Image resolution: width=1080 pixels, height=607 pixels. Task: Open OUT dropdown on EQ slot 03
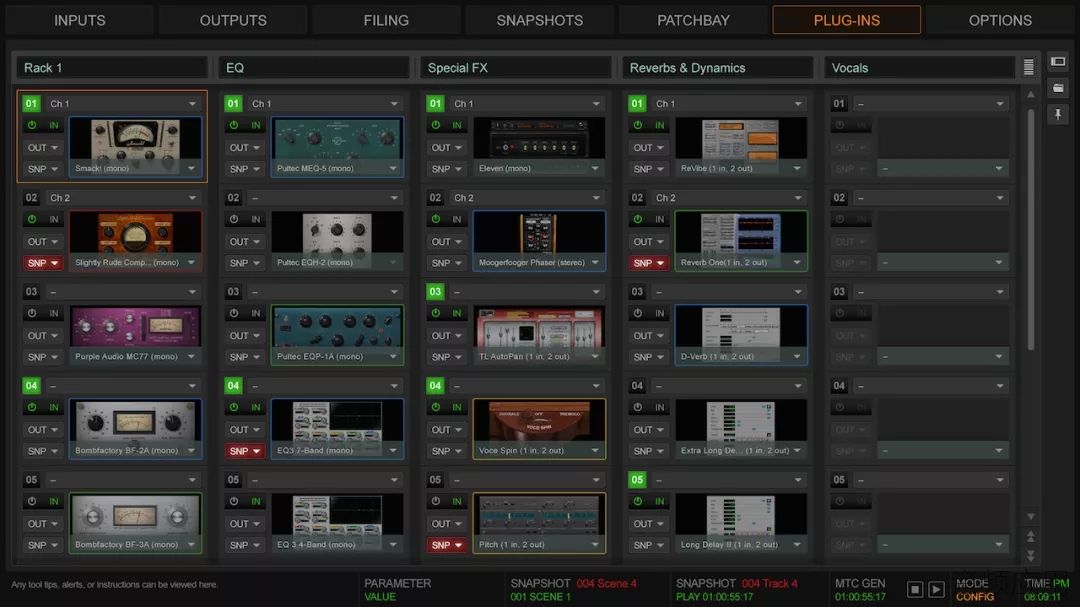tap(244, 336)
